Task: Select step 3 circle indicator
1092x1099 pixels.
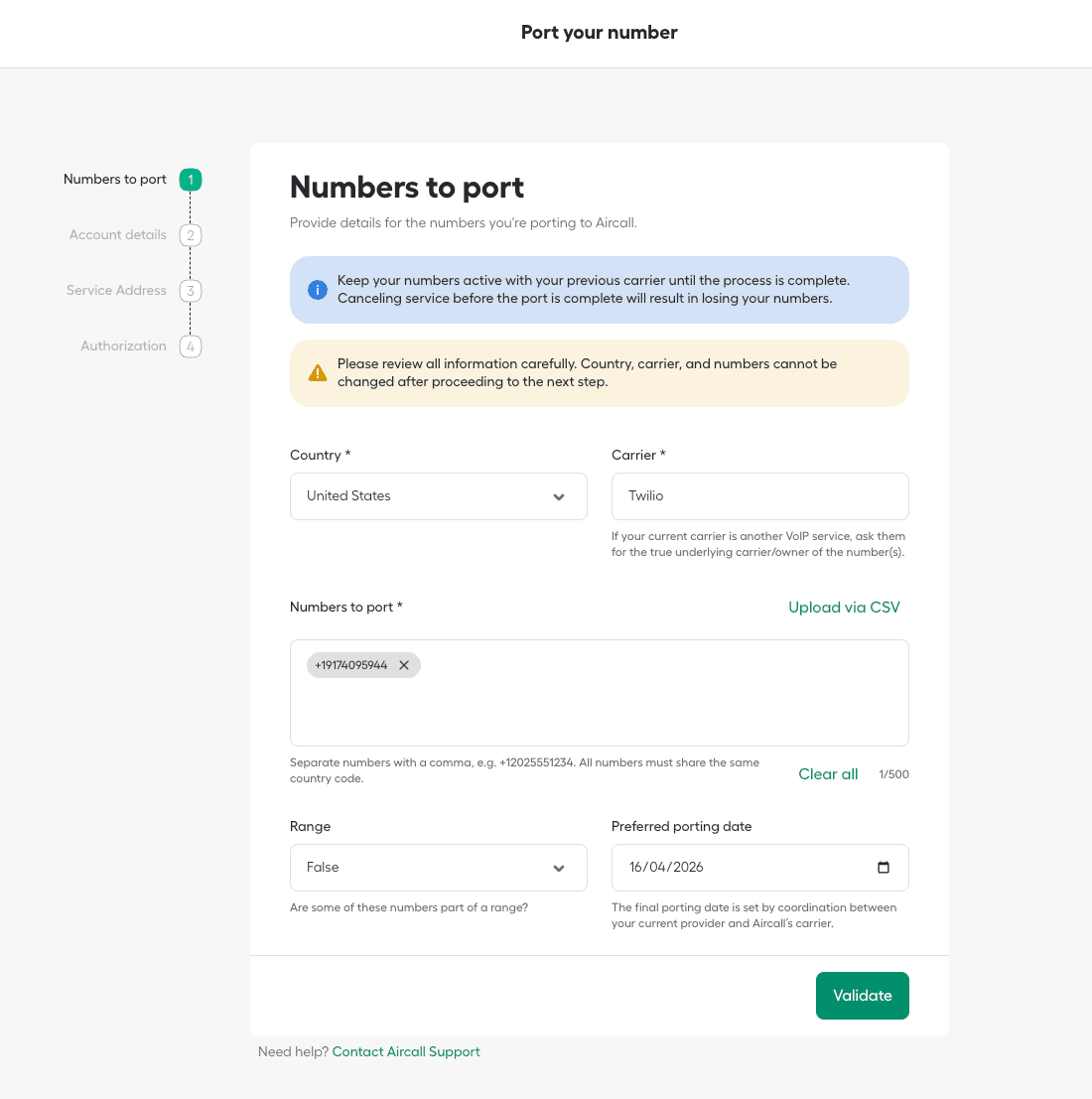Action: [x=191, y=291]
